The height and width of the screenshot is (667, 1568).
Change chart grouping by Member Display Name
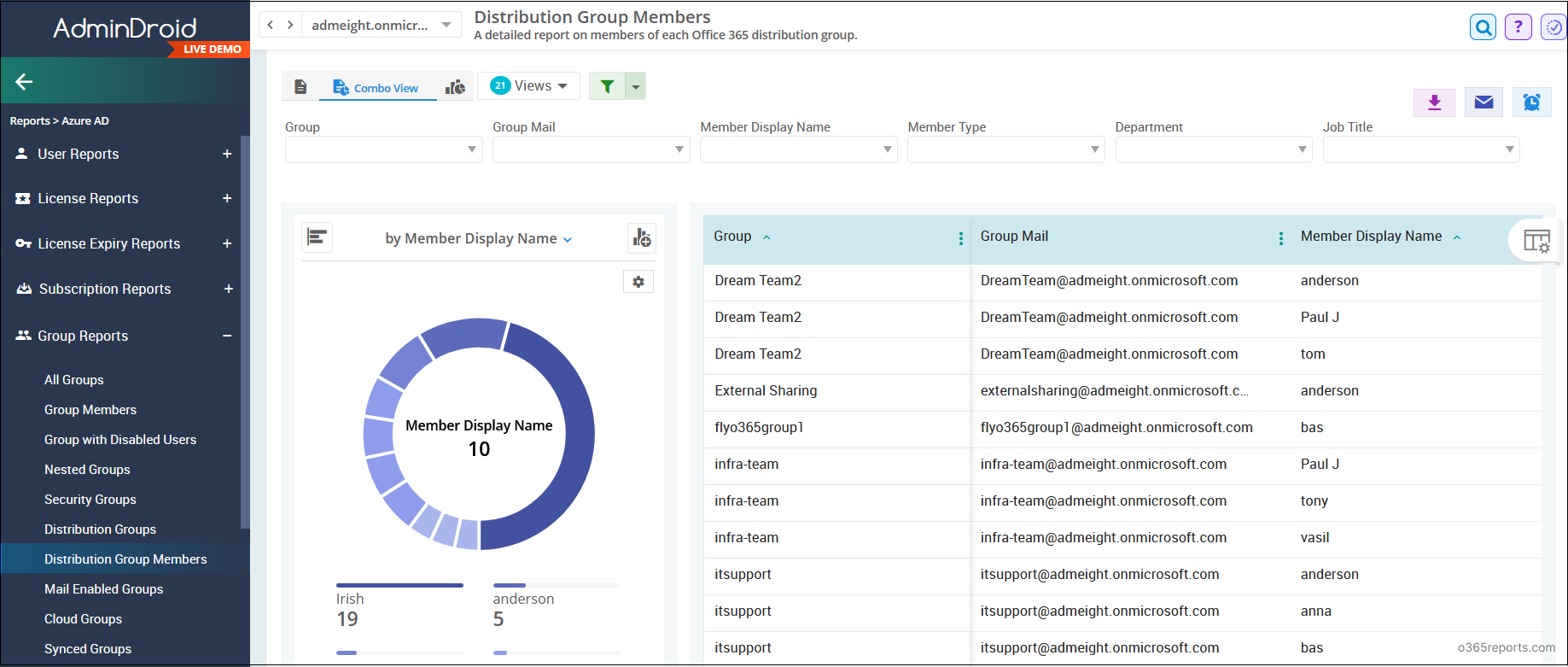point(479,239)
